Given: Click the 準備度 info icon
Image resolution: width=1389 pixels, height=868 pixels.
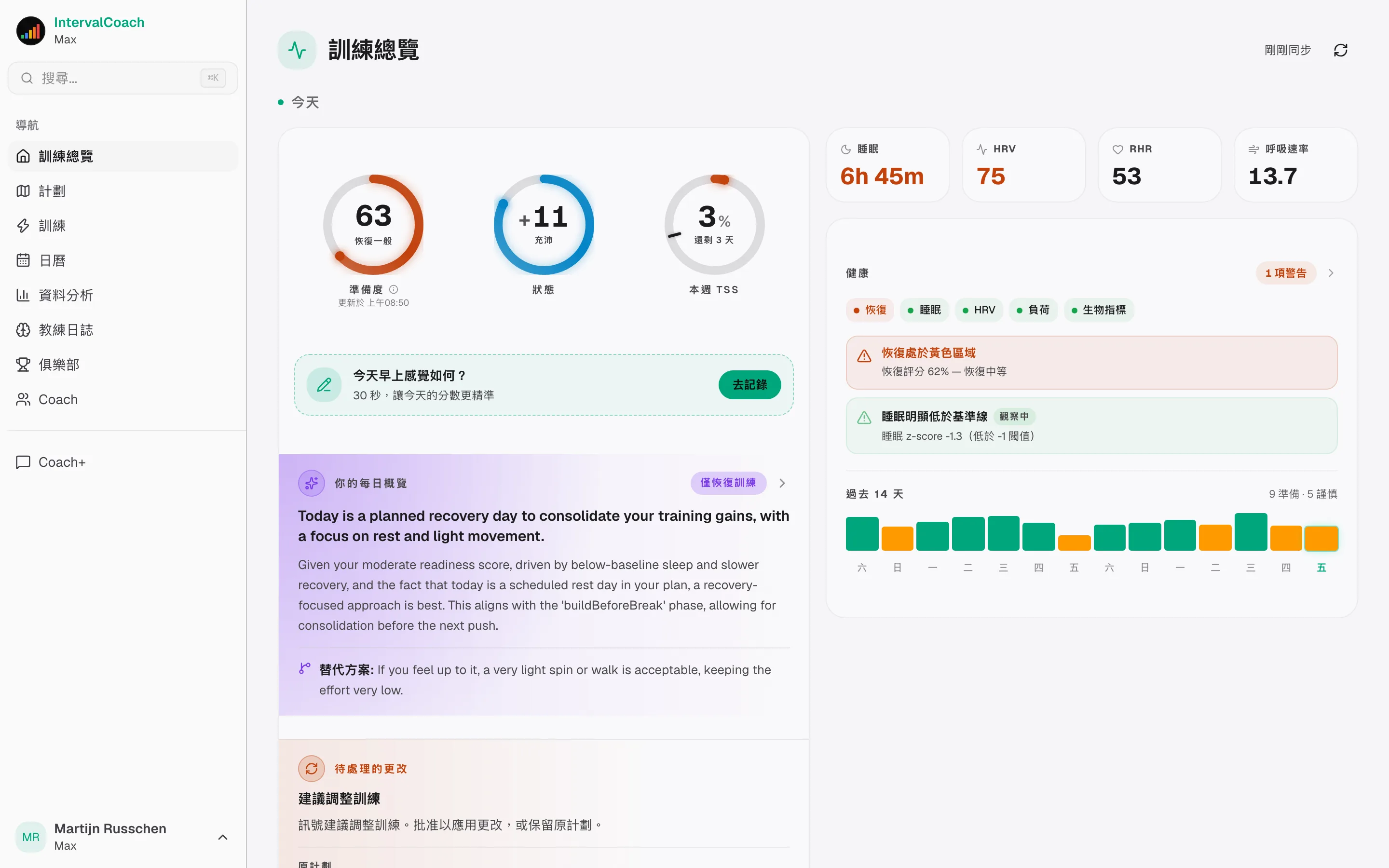Looking at the screenshot, I should click(x=394, y=289).
